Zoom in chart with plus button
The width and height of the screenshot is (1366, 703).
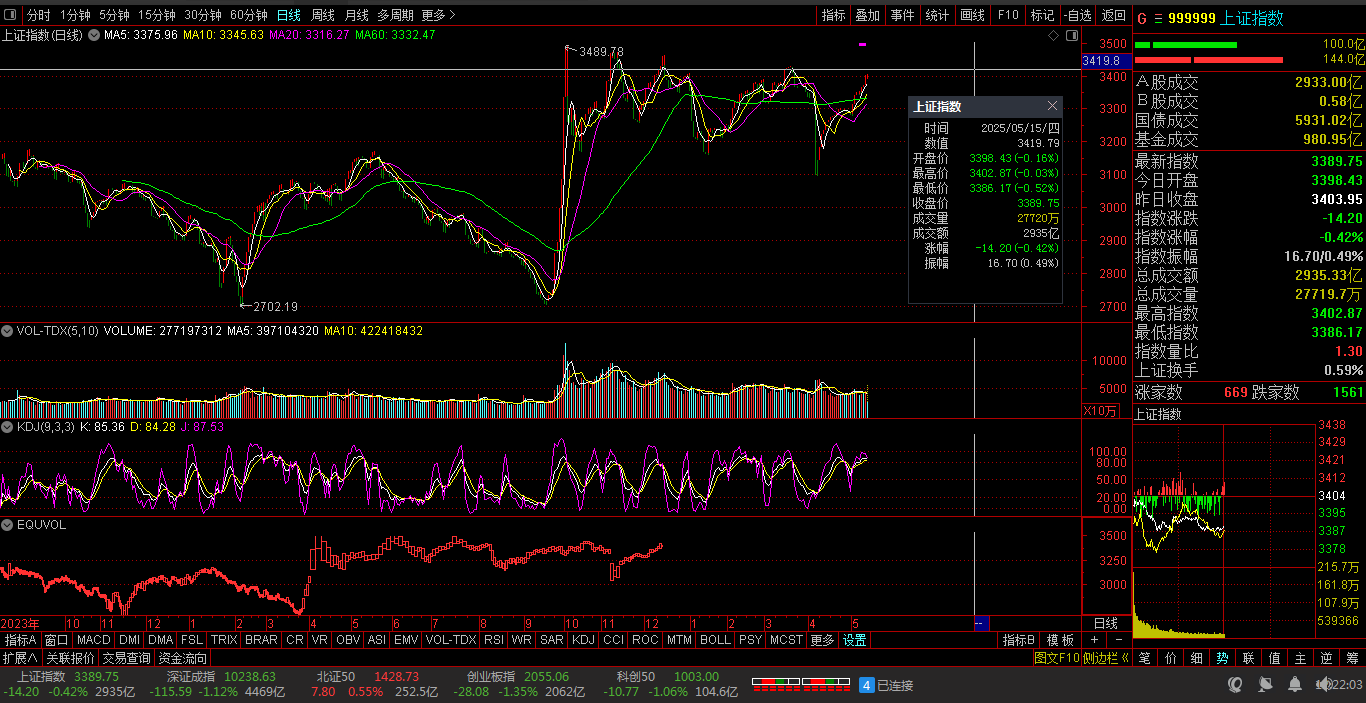[x=1095, y=640]
